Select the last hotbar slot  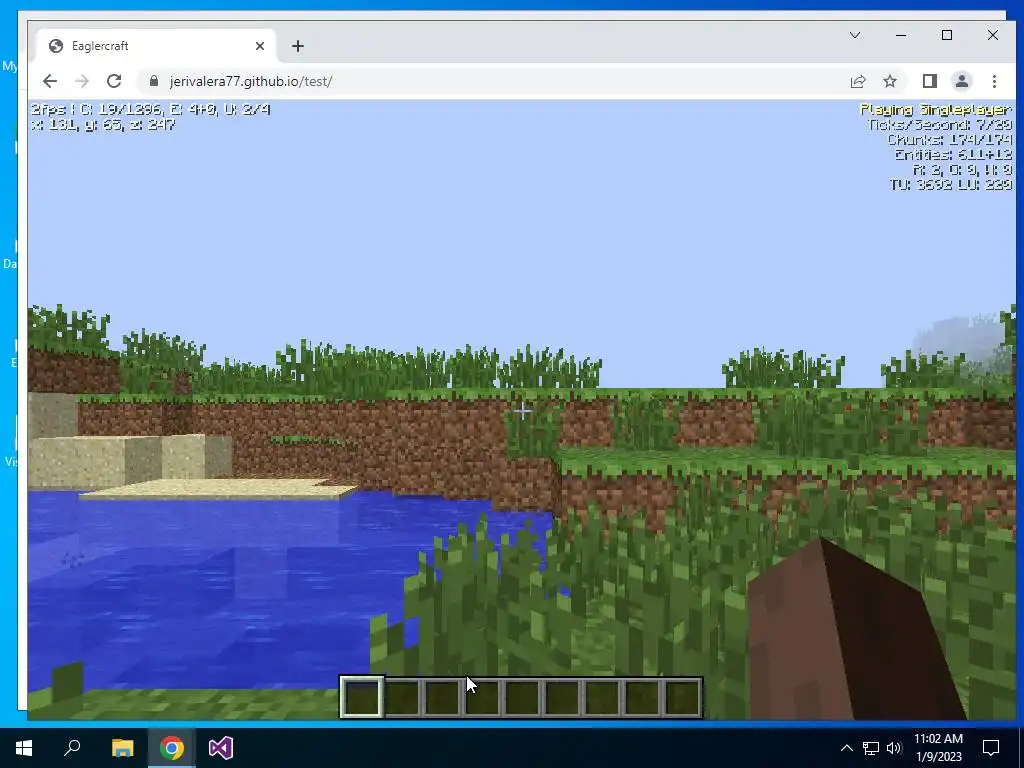click(x=682, y=697)
